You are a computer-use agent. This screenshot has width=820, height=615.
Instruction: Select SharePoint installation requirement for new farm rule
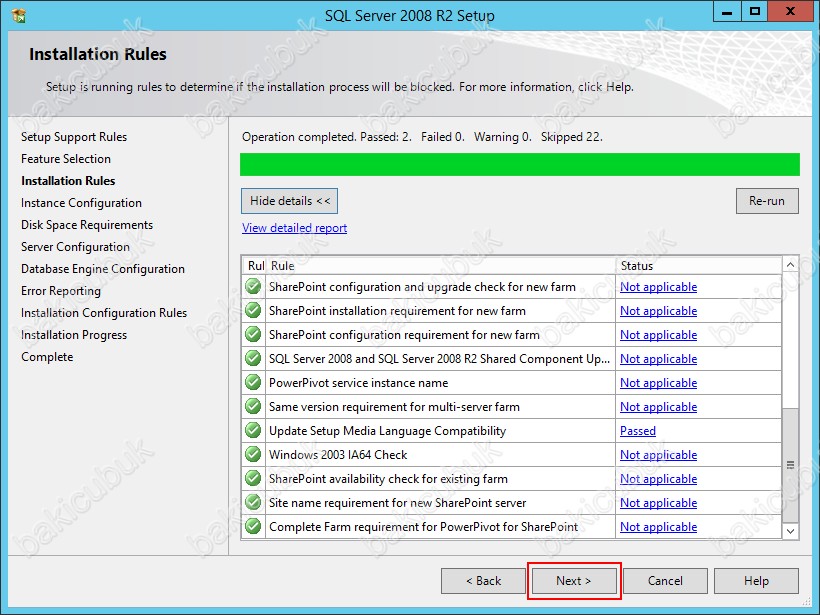pos(397,311)
